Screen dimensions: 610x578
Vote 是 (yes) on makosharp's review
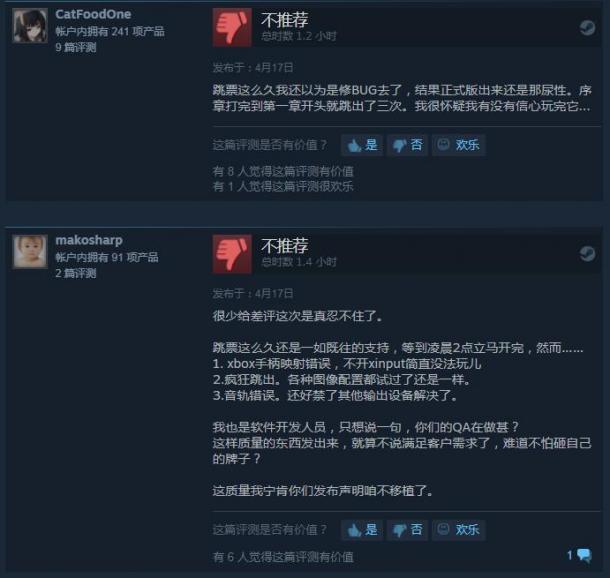tap(362, 530)
